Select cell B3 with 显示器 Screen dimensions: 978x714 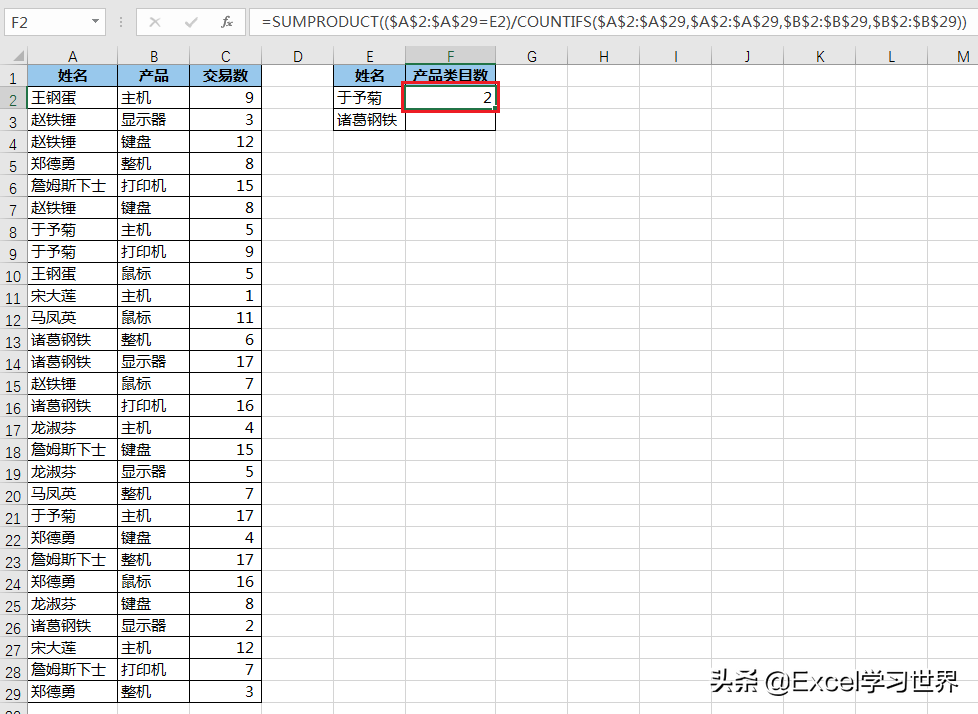click(x=153, y=120)
